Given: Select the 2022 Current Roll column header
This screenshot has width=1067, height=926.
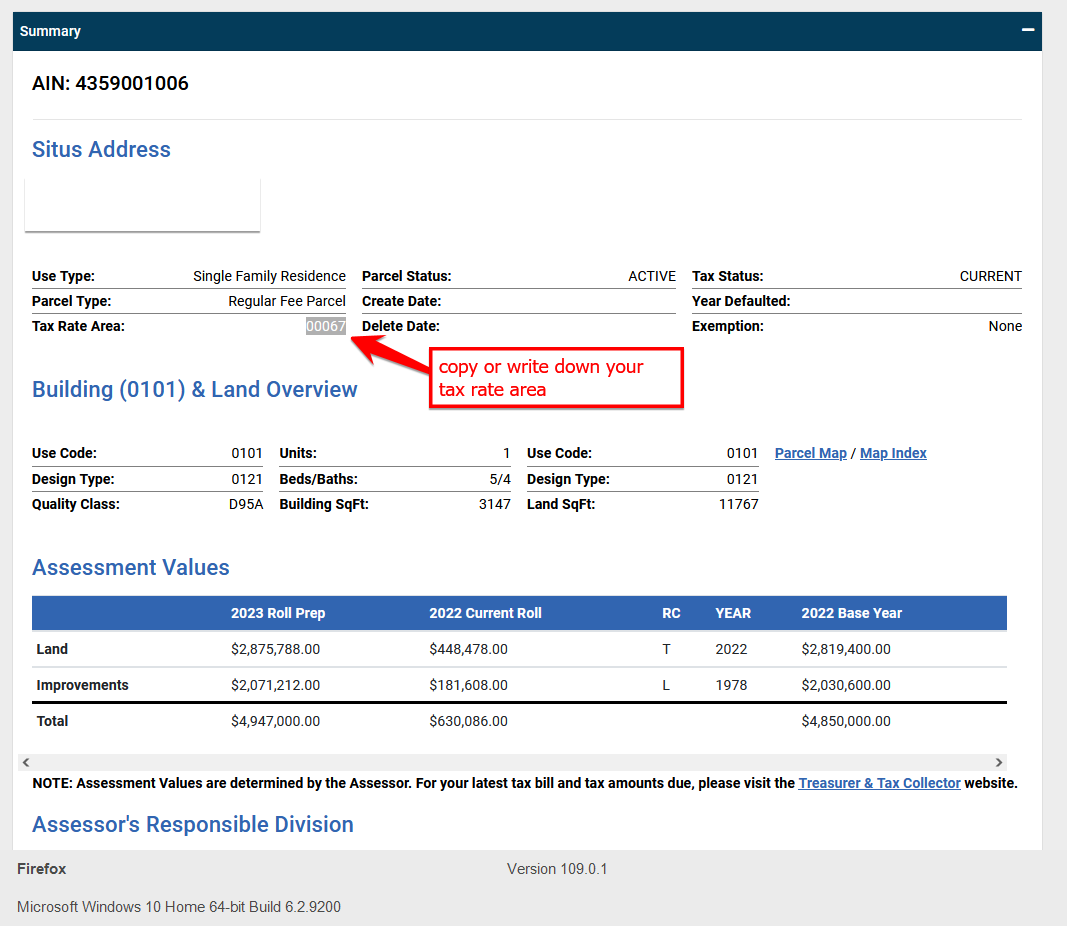Looking at the screenshot, I should tap(485, 613).
